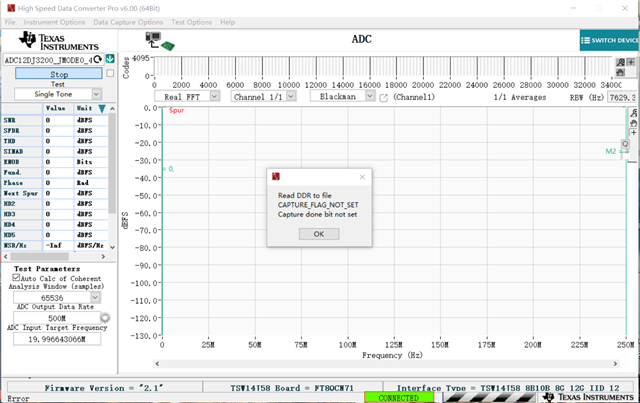Viewport: 640px width, 403px height.
Task: Click the FFT plot scroll-left arrow
Action: click(157, 363)
